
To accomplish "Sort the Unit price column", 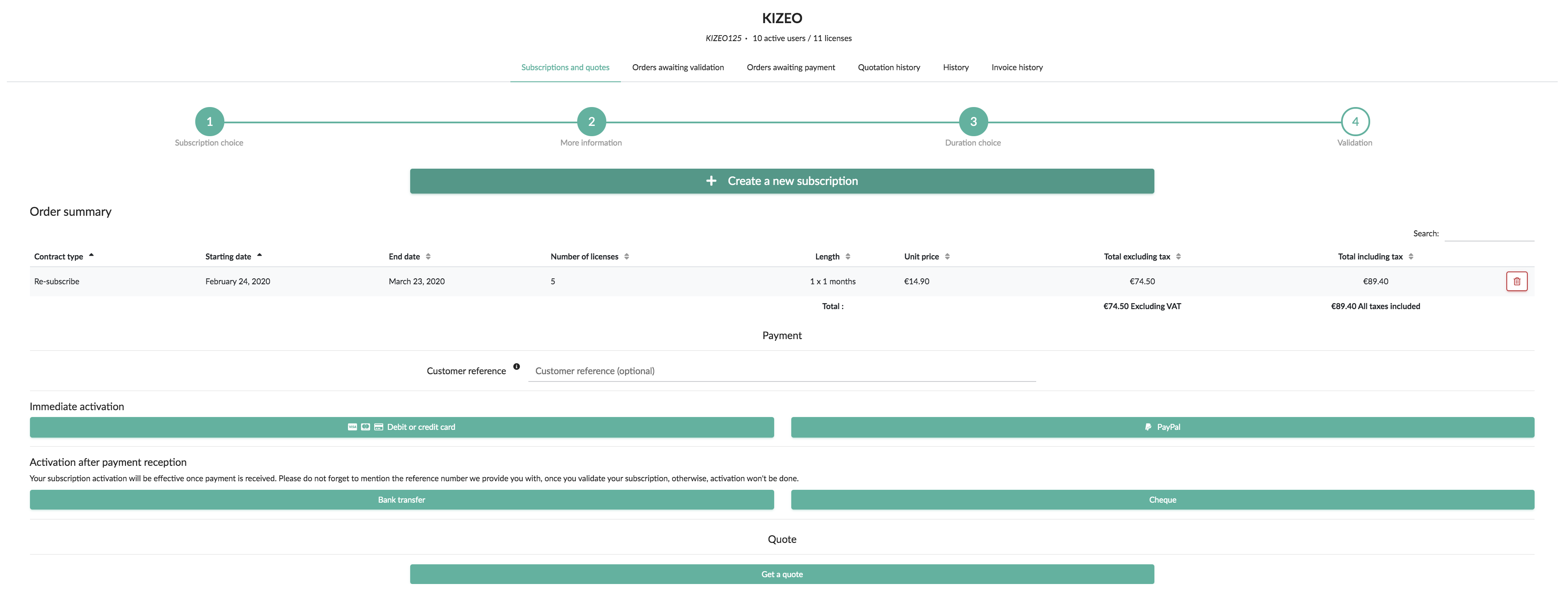I will coord(947,256).
